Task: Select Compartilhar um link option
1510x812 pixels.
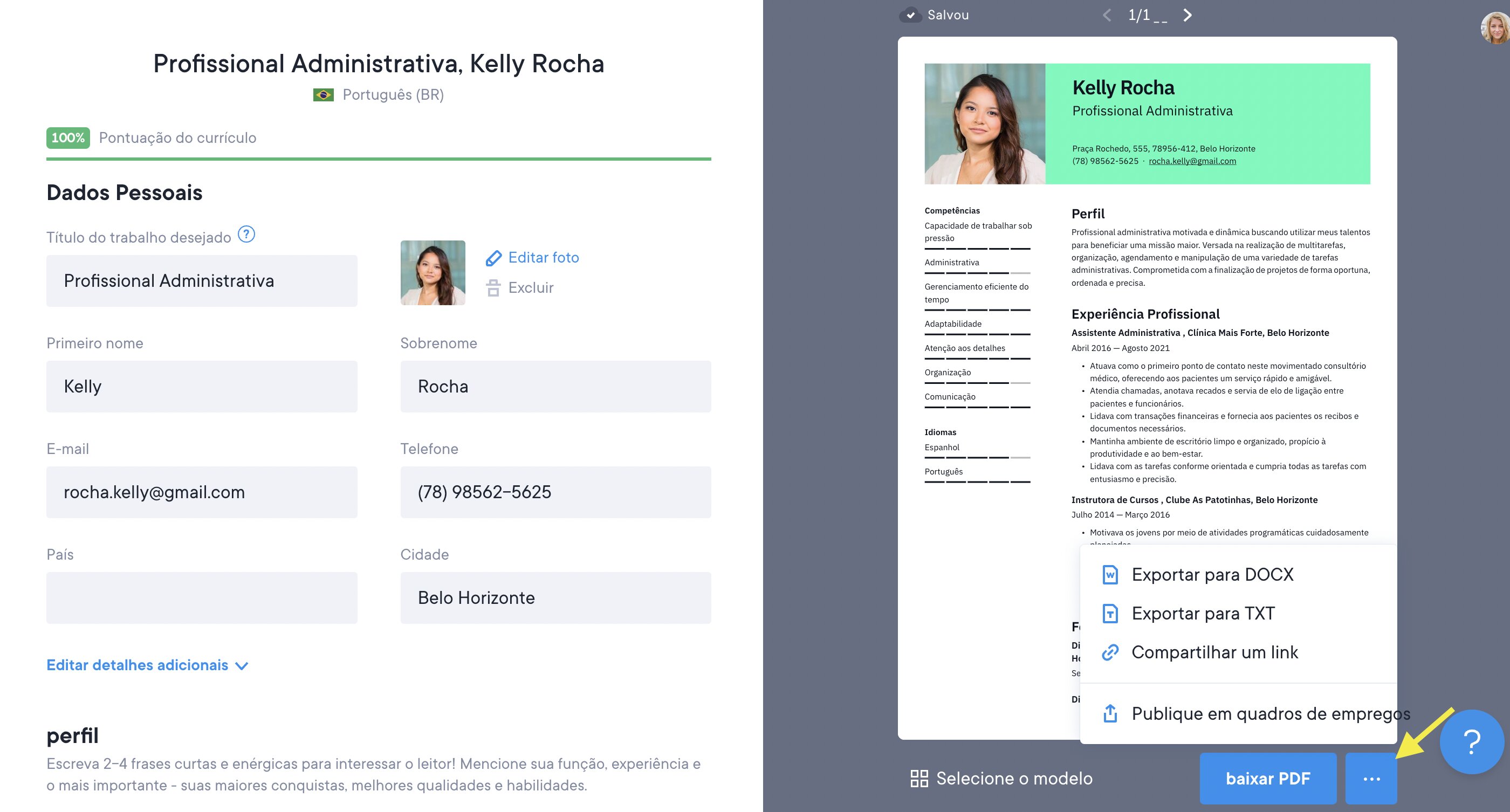Action: click(1214, 652)
